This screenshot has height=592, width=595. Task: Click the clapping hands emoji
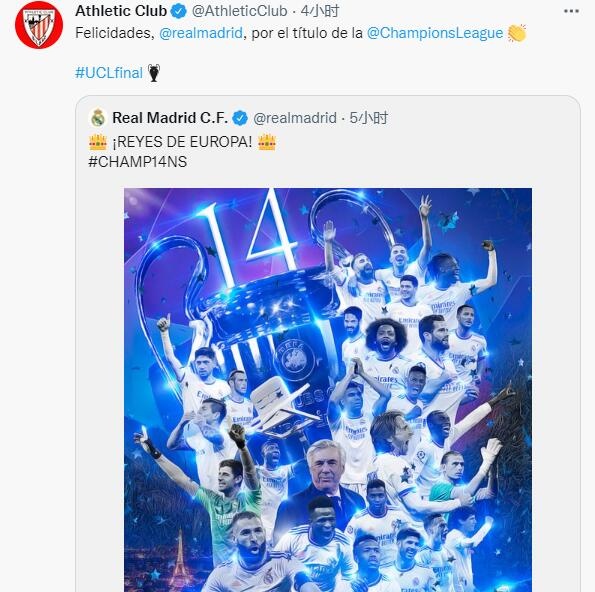point(517,33)
